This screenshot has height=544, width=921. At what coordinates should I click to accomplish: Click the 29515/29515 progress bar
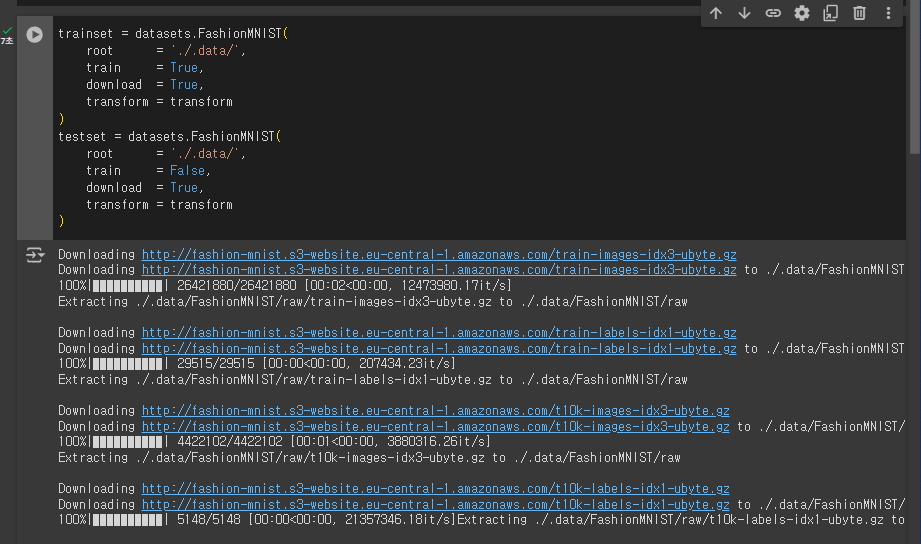[127, 364]
